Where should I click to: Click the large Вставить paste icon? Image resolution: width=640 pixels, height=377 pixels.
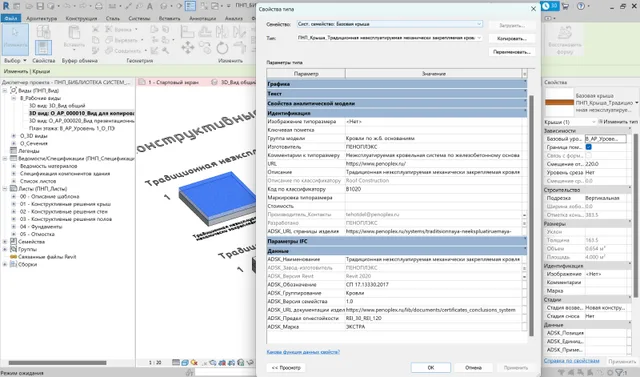(74, 33)
